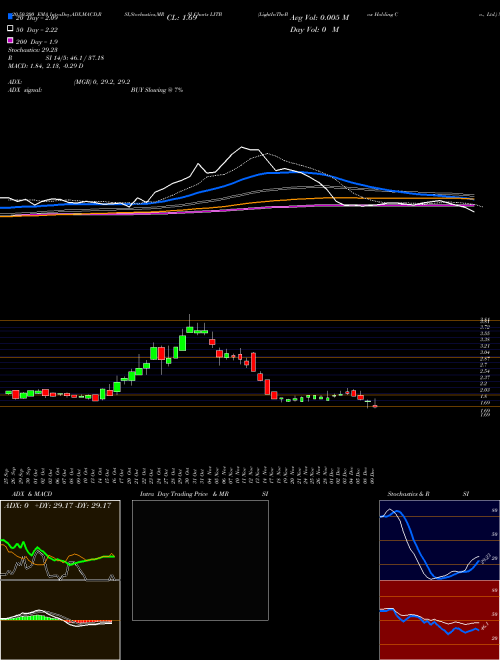Click the last red candlestick at chart's right end

[x=375, y=406]
